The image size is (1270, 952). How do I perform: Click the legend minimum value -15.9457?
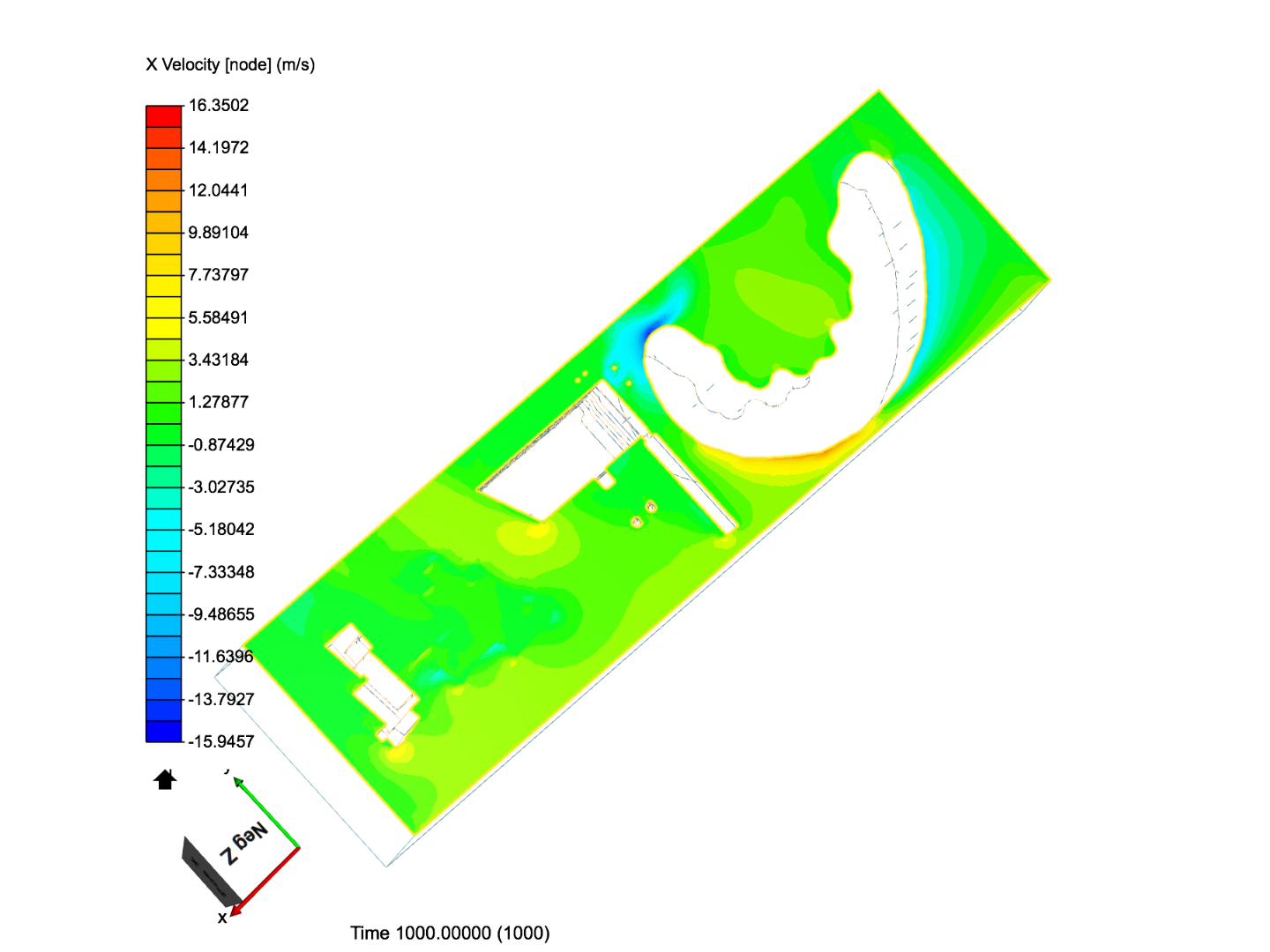click(221, 741)
